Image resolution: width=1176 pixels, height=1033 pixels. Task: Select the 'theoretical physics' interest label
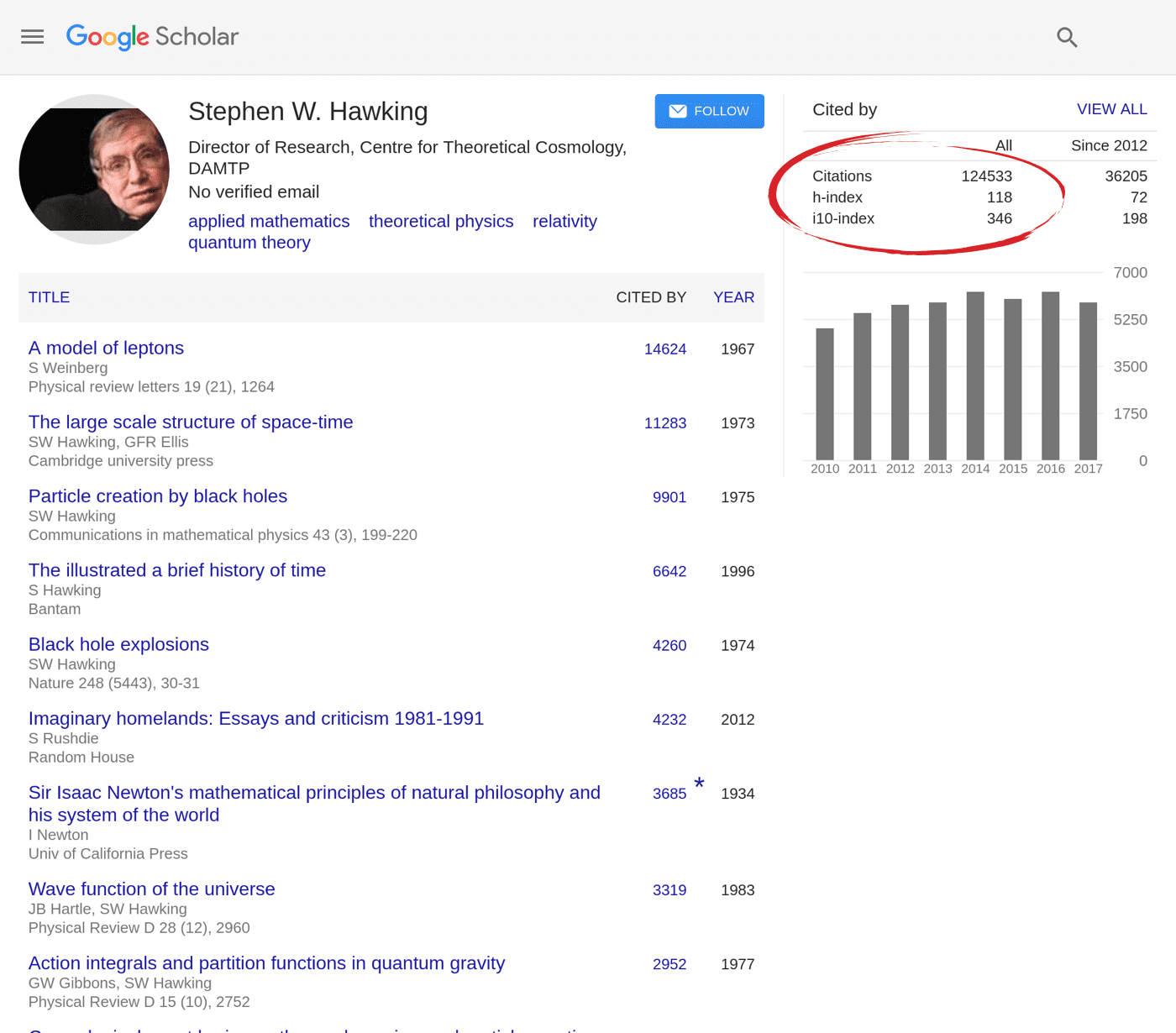(441, 221)
